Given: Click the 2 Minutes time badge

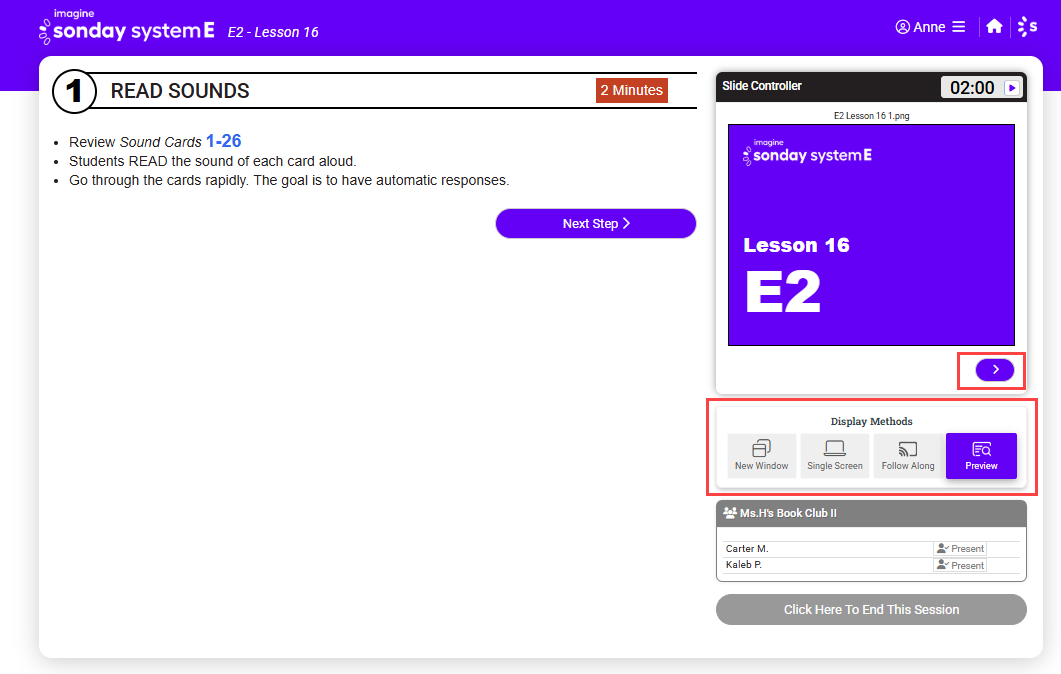Looking at the screenshot, I should [x=631, y=90].
